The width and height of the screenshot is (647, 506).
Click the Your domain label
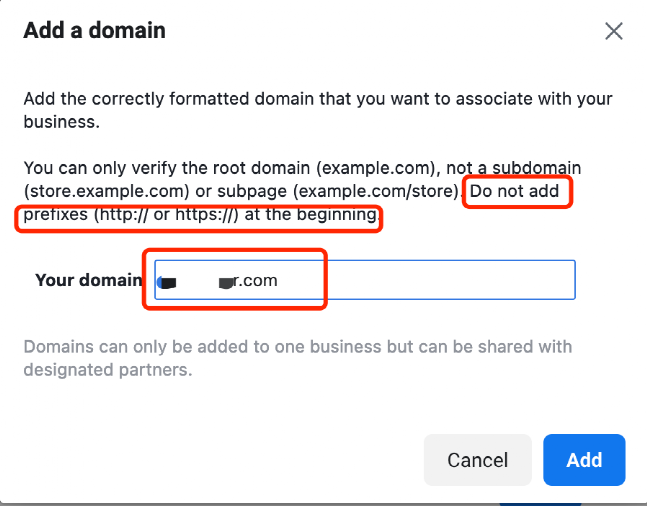click(89, 280)
